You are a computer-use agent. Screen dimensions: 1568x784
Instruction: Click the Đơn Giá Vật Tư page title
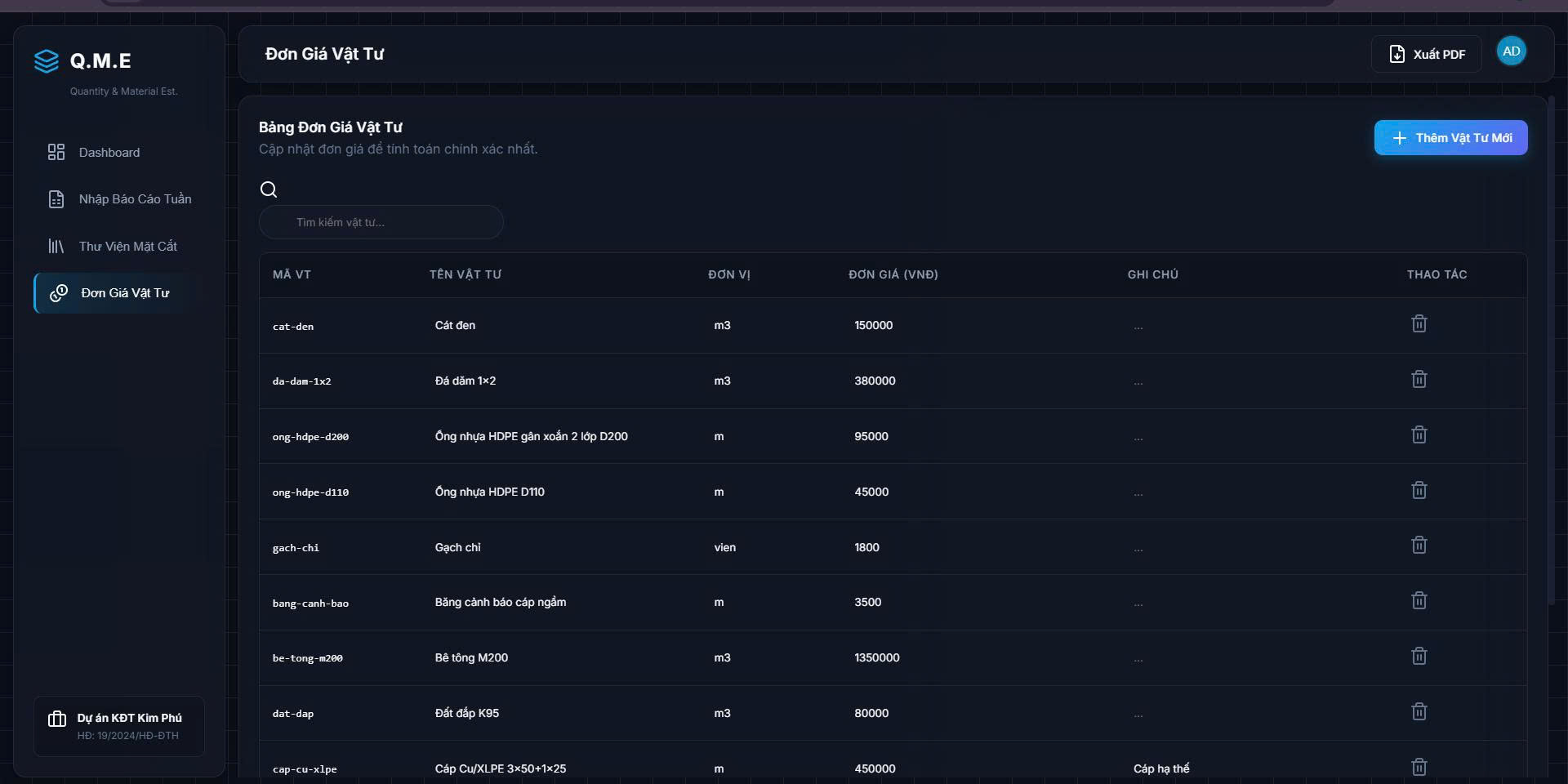tap(324, 54)
